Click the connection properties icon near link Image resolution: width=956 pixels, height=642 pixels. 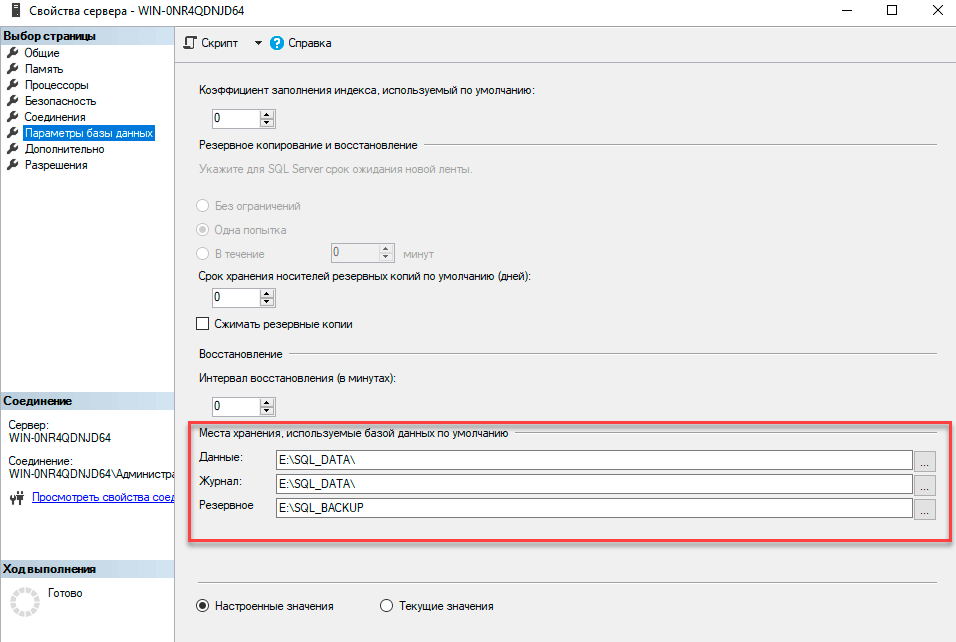coord(15,497)
